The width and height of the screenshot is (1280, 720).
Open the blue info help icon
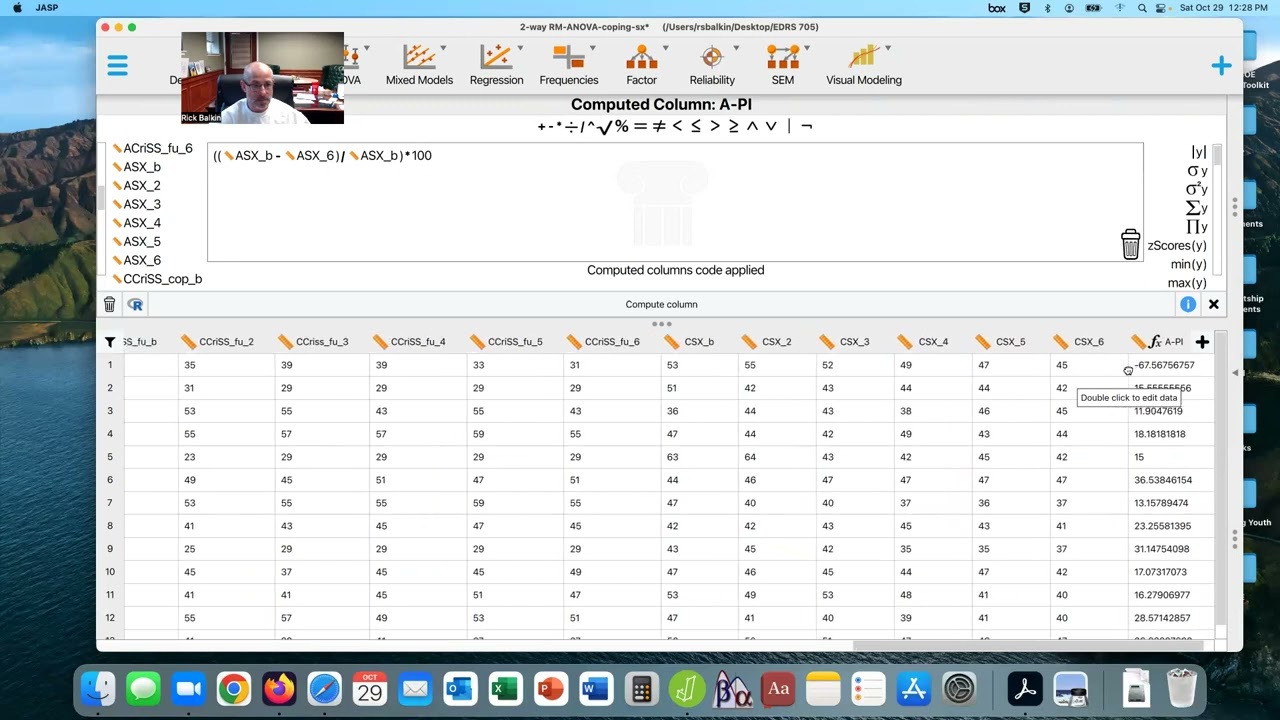tap(1187, 304)
